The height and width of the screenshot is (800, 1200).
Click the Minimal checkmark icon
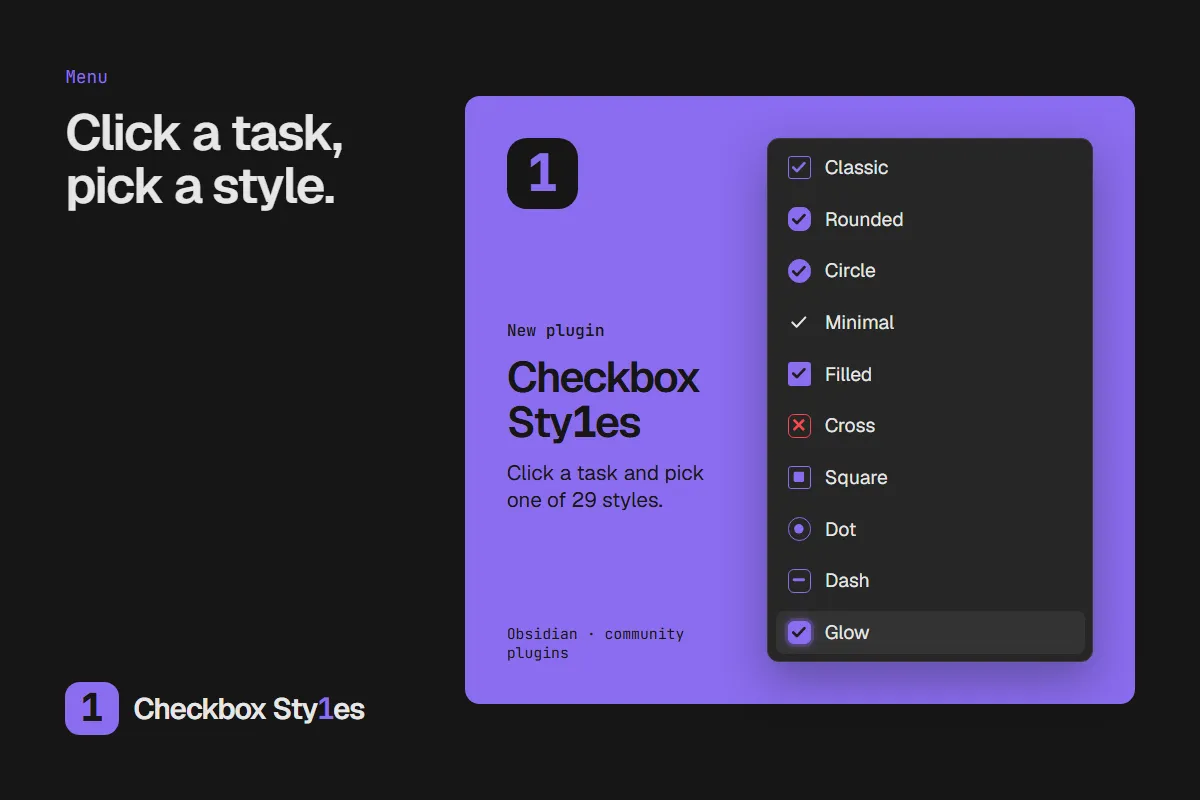pos(799,322)
